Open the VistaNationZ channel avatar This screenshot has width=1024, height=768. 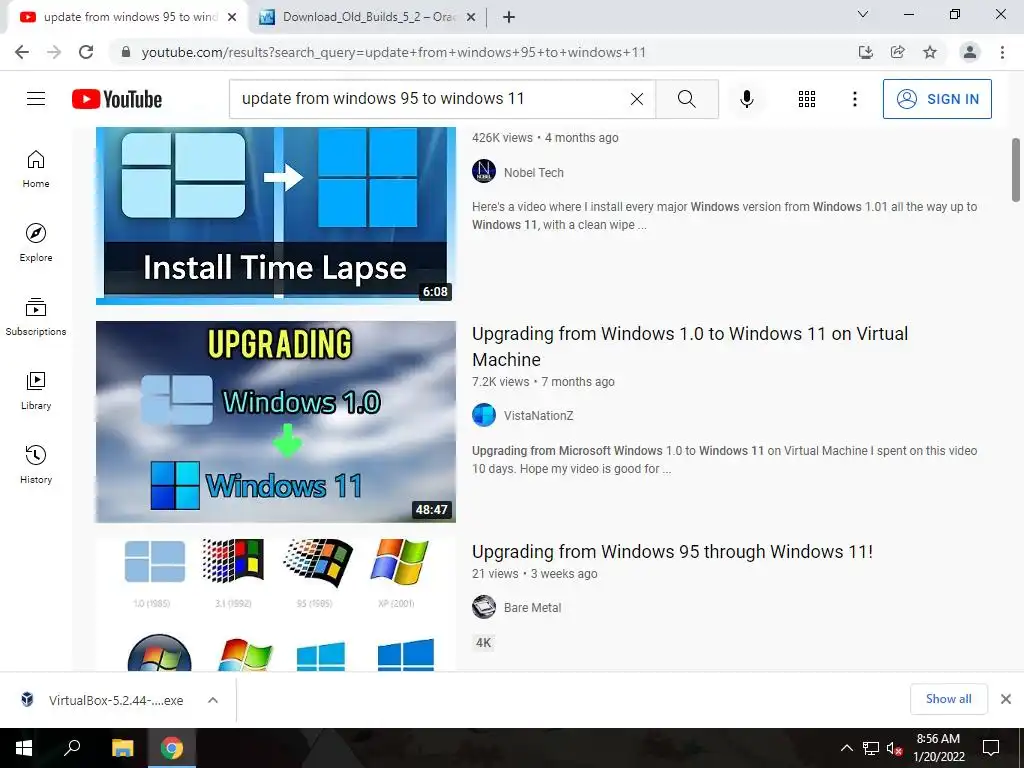pyautogui.click(x=484, y=415)
